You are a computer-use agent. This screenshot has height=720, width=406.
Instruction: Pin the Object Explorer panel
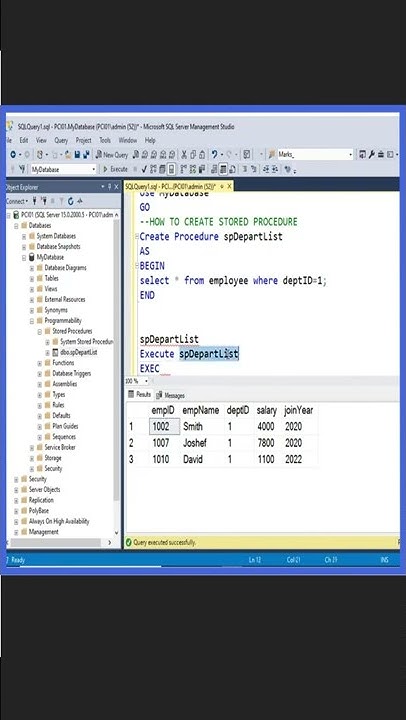(x=109, y=187)
